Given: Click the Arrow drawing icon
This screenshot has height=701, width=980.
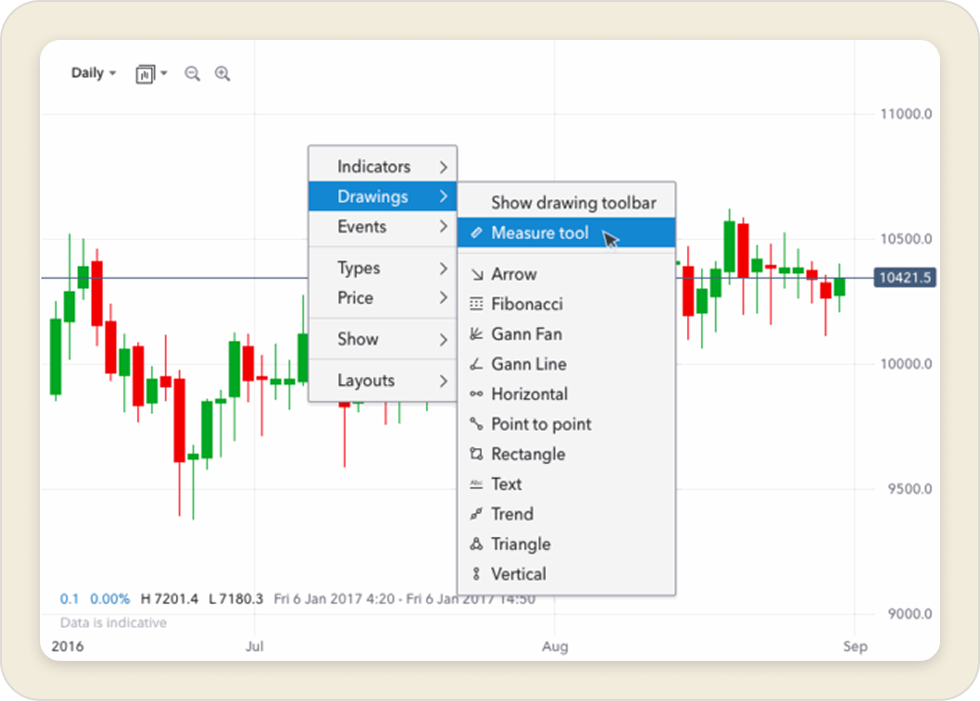Looking at the screenshot, I should point(476,274).
